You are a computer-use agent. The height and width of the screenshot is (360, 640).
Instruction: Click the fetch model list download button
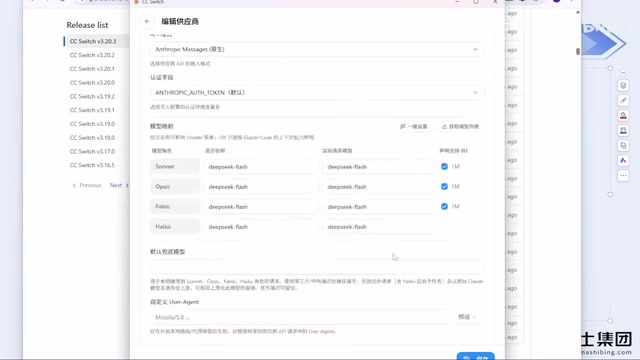pyautogui.click(x=460, y=127)
